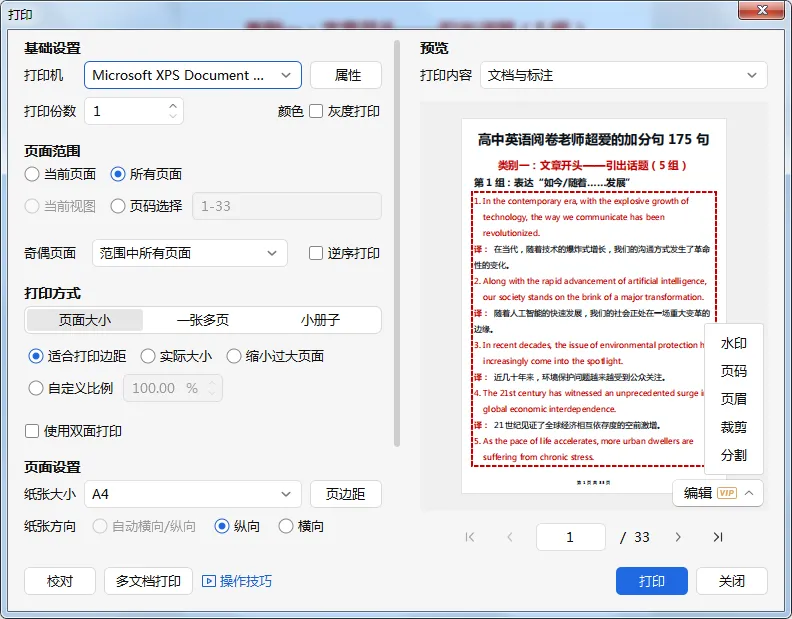Choose 水印 from edit menu

click(733, 344)
